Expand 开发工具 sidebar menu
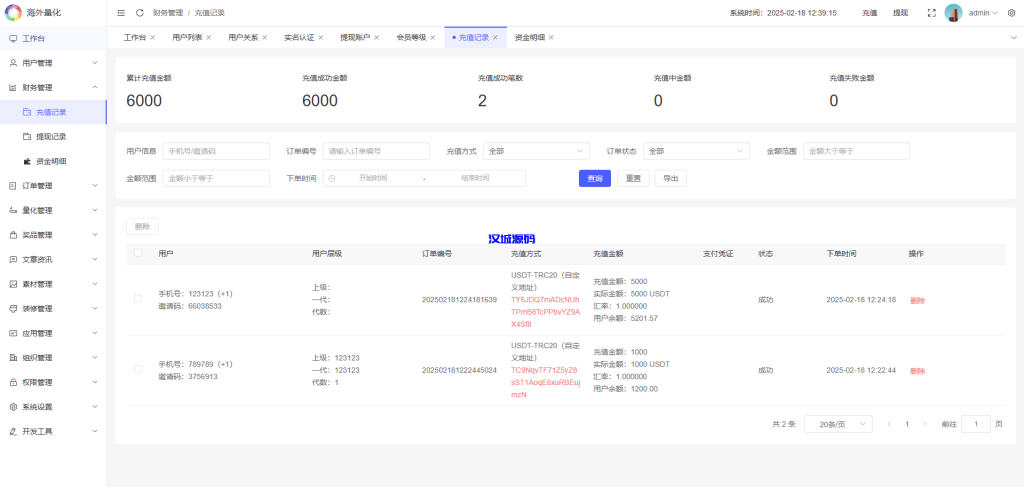 click(x=54, y=432)
